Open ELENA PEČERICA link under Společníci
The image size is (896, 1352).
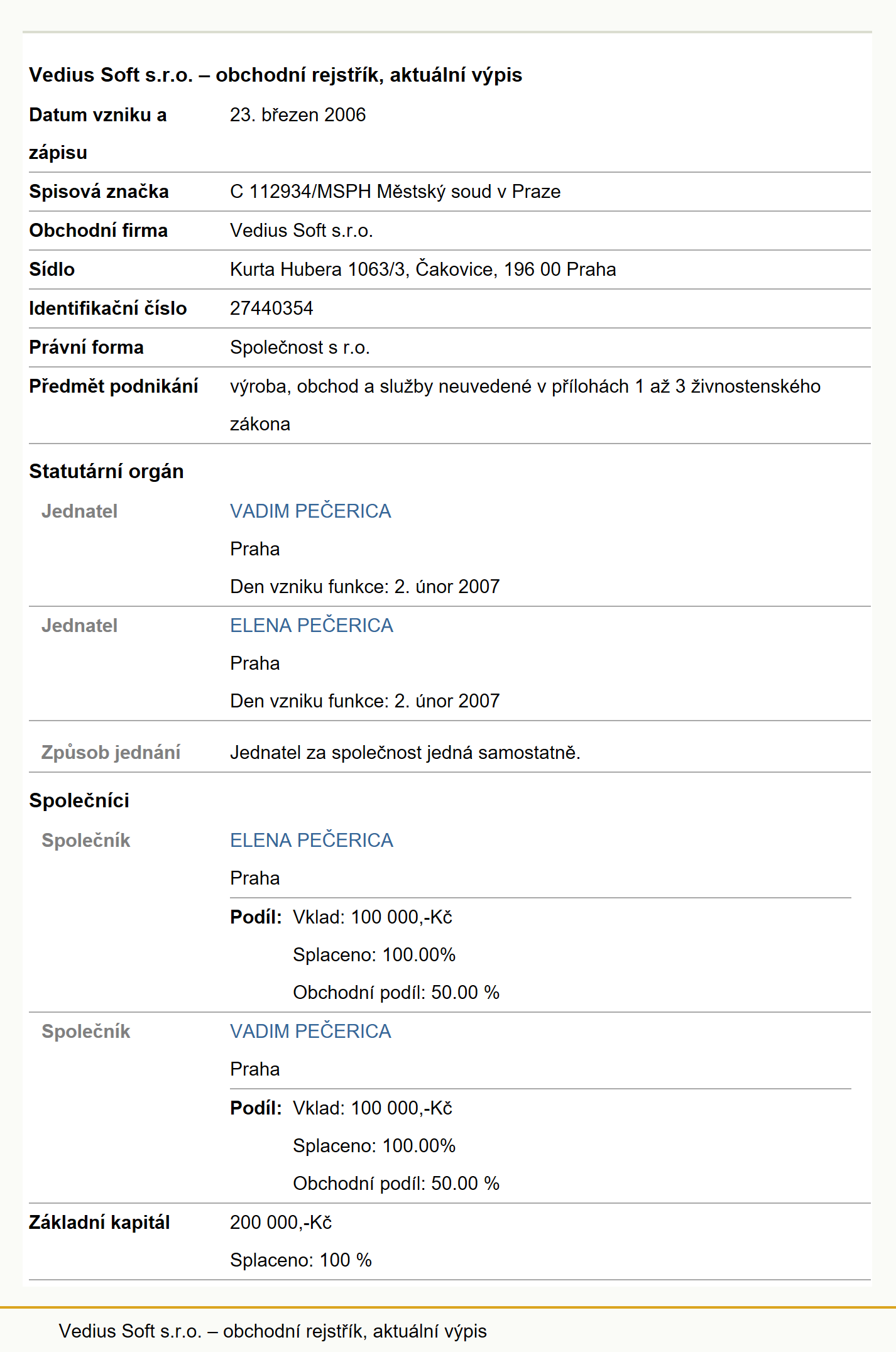pos(312,840)
